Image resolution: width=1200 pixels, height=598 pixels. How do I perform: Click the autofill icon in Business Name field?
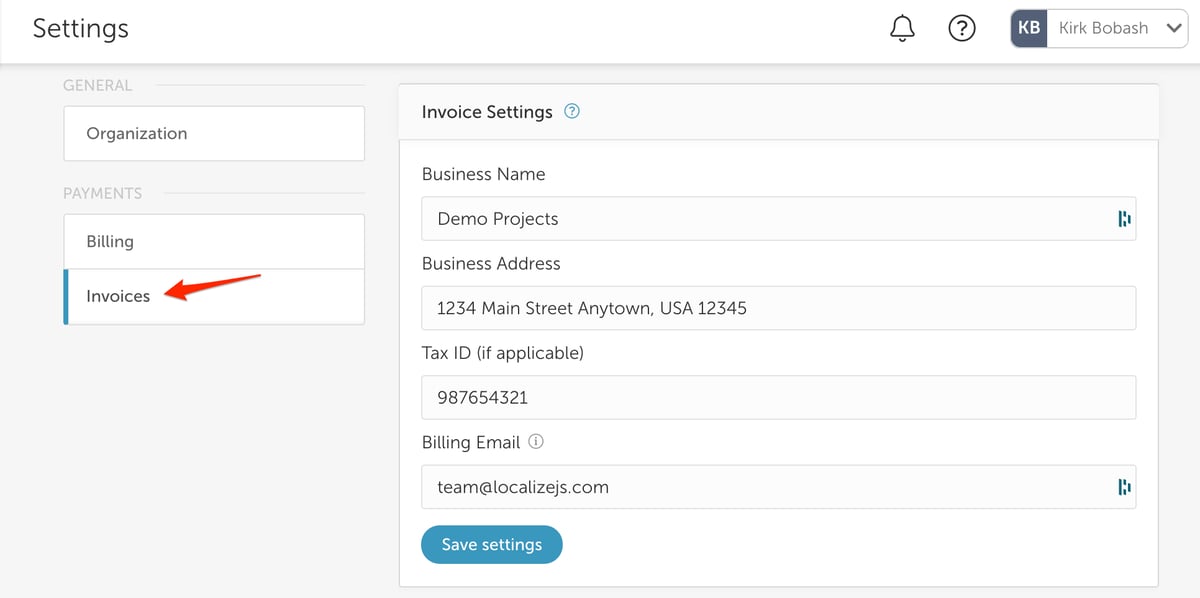pyautogui.click(x=1124, y=219)
